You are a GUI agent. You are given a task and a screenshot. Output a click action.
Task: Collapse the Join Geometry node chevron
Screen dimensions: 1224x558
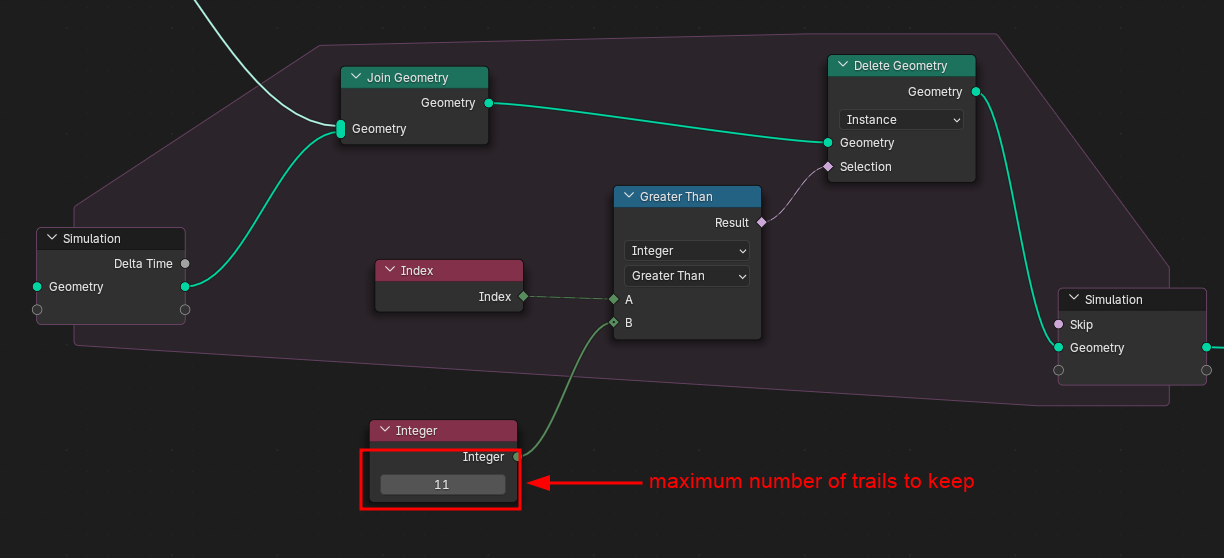tap(355, 78)
